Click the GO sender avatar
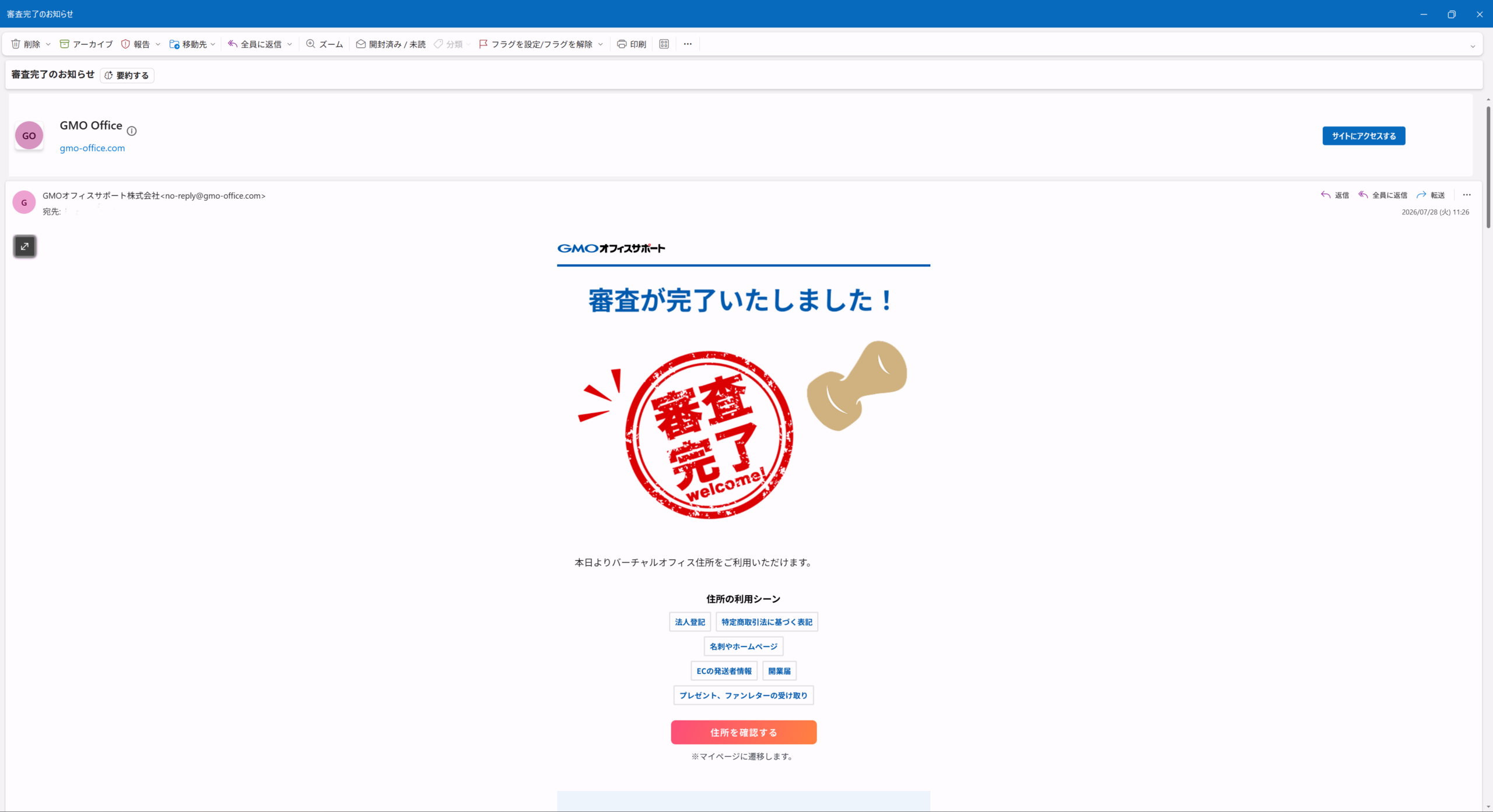This screenshot has width=1493, height=812. tap(29, 136)
